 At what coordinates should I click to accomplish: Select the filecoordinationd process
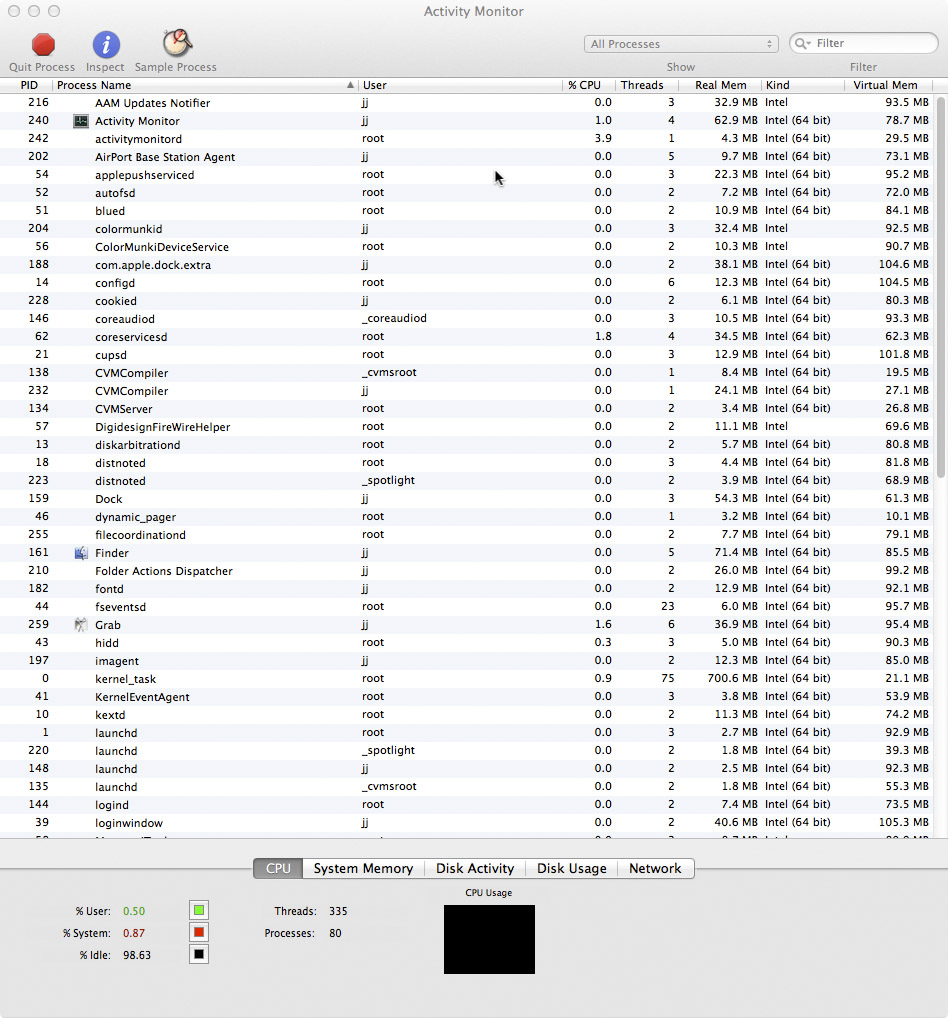click(468, 534)
